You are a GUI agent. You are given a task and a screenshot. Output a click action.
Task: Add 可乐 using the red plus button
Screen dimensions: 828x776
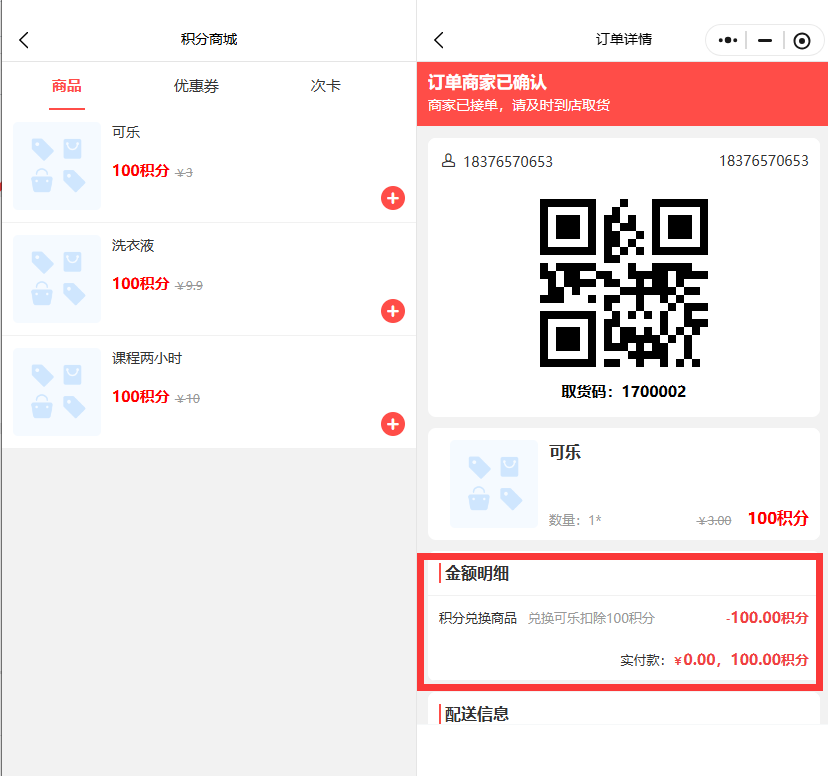coord(393,198)
